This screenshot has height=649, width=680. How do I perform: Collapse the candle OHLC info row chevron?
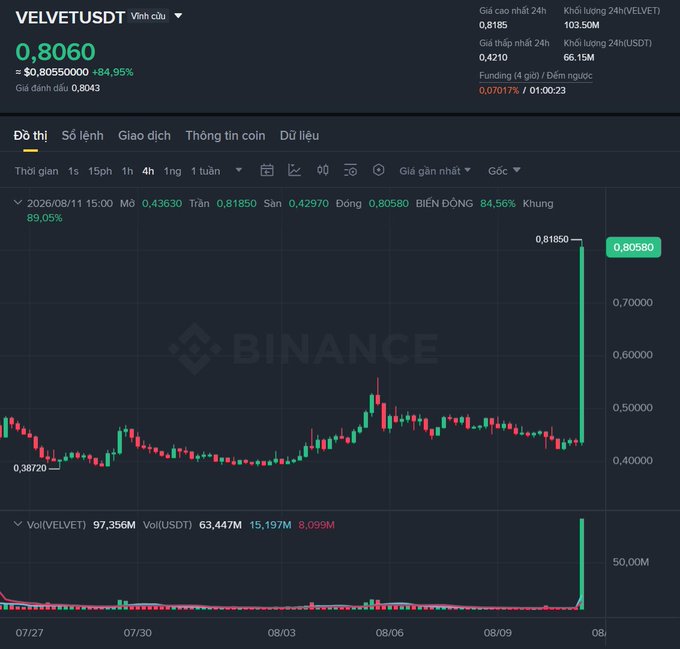pyautogui.click(x=18, y=202)
